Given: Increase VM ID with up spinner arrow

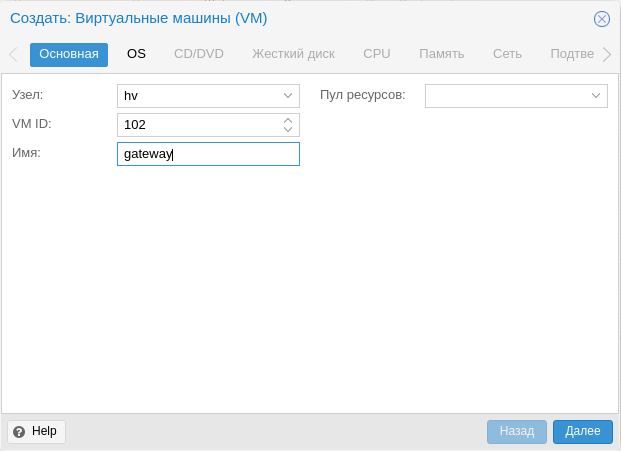Looking at the screenshot, I should [x=288, y=120].
